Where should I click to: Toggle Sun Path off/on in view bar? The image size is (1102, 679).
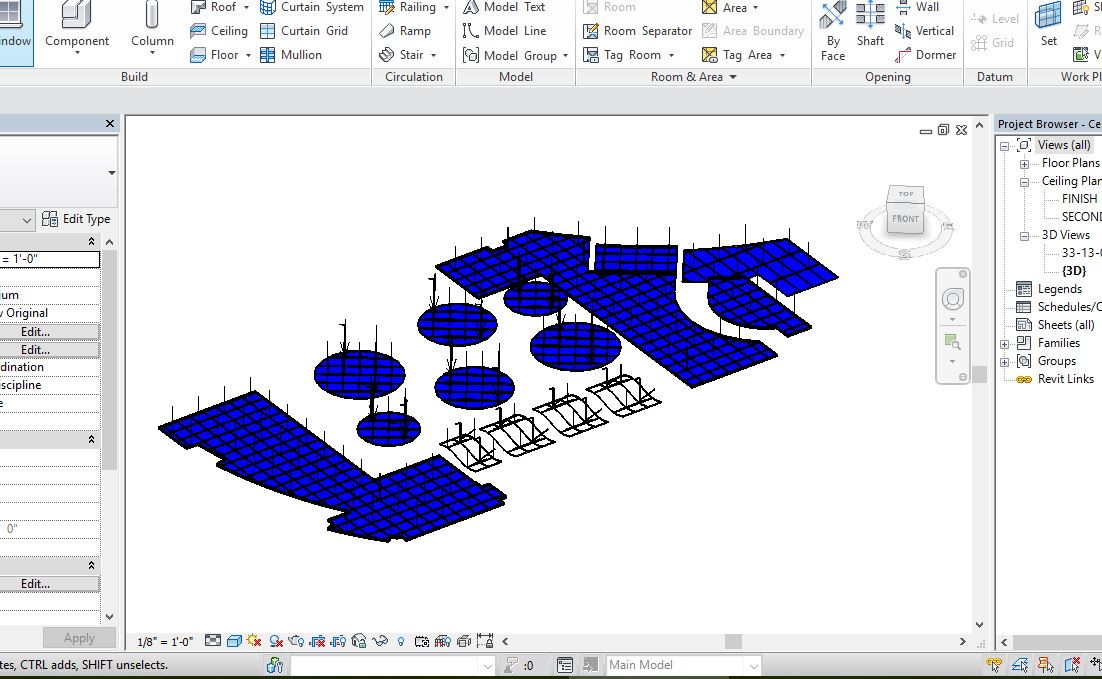(255, 641)
